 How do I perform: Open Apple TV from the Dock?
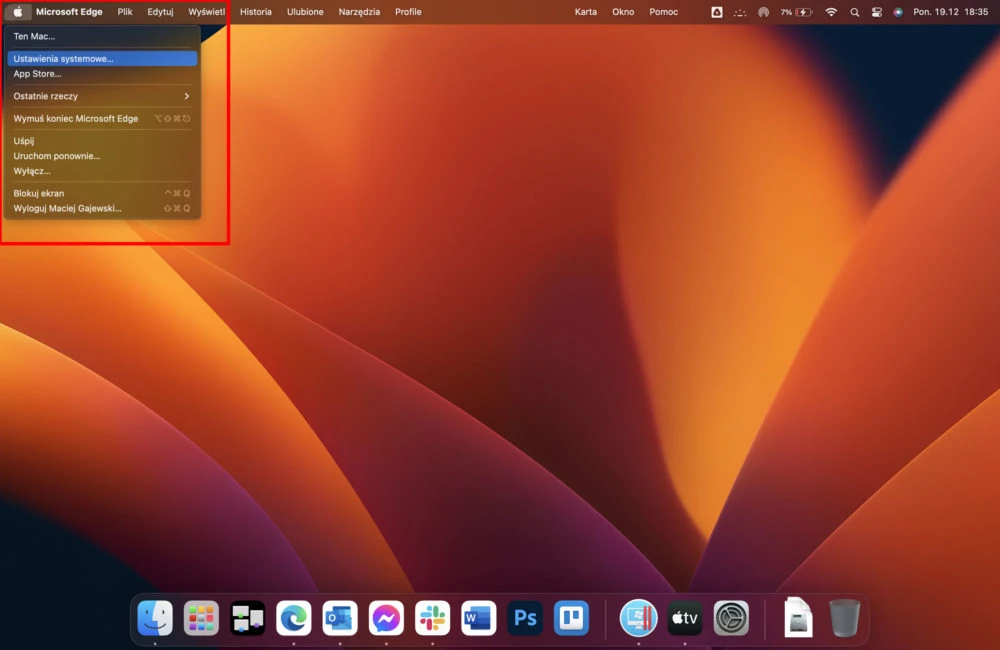[x=685, y=617]
